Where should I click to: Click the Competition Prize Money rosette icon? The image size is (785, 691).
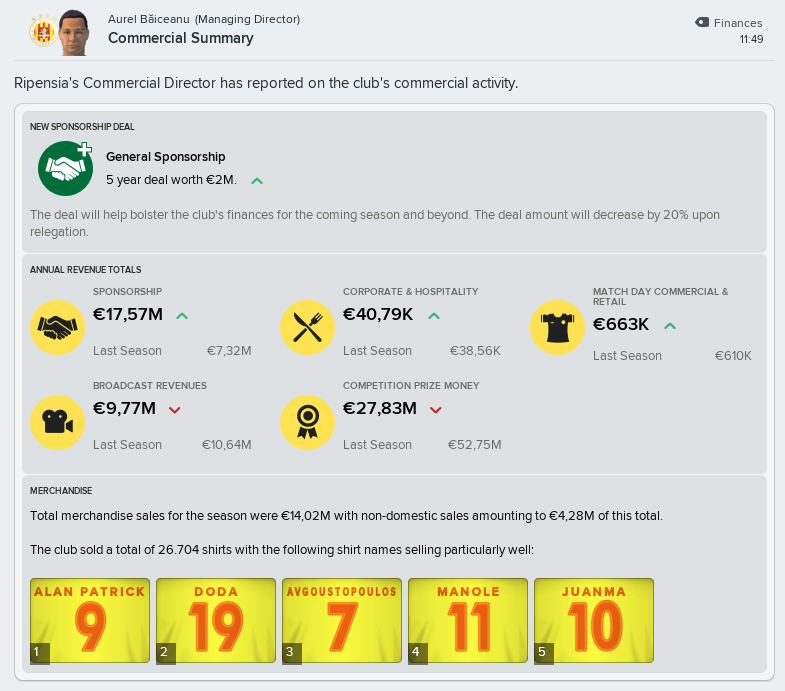point(307,422)
